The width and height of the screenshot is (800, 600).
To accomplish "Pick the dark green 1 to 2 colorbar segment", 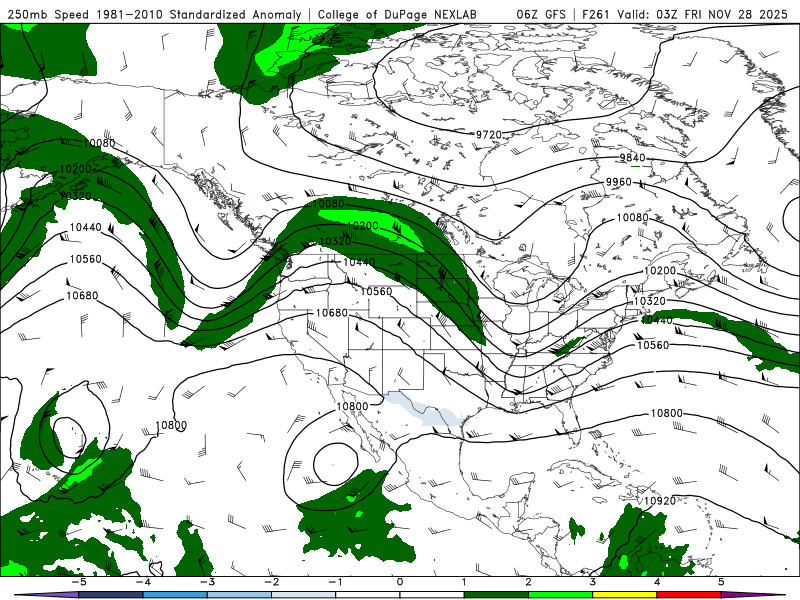I will [x=496, y=595].
